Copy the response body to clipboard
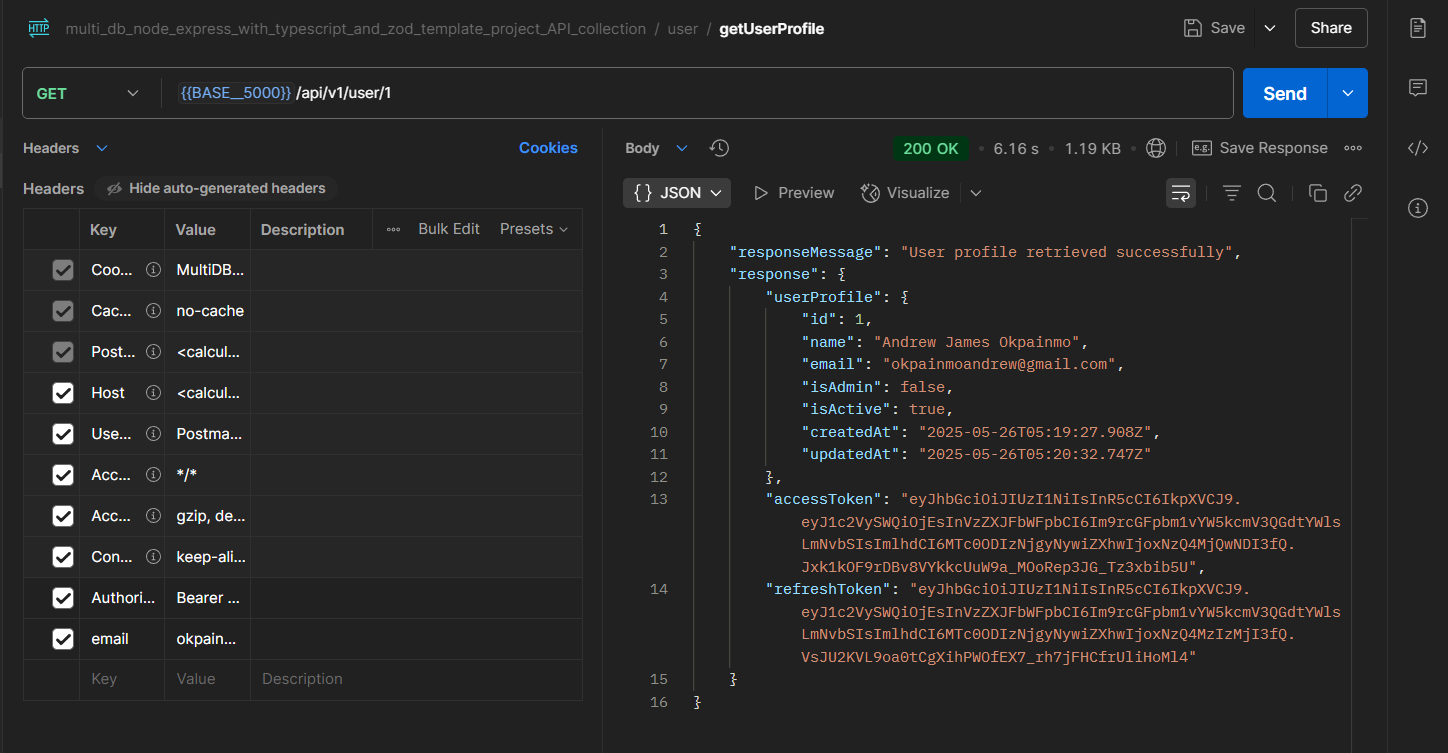Viewport: 1448px width, 753px height. (1317, 193)
